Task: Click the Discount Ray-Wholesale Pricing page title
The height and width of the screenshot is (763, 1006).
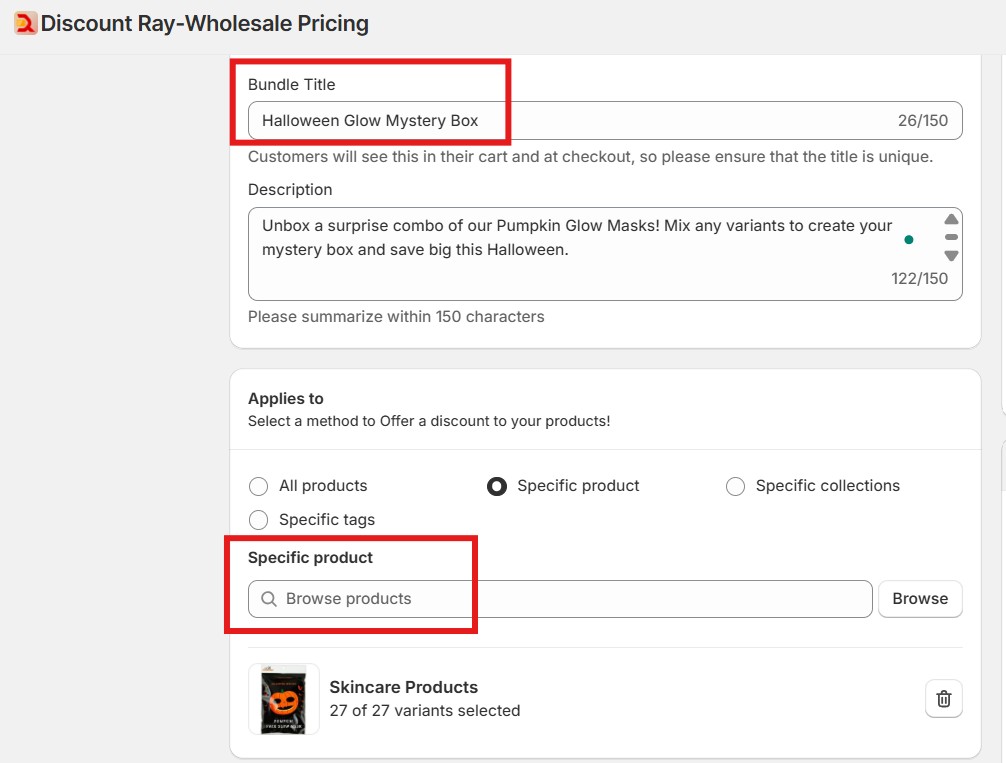Action: (205, 23)
